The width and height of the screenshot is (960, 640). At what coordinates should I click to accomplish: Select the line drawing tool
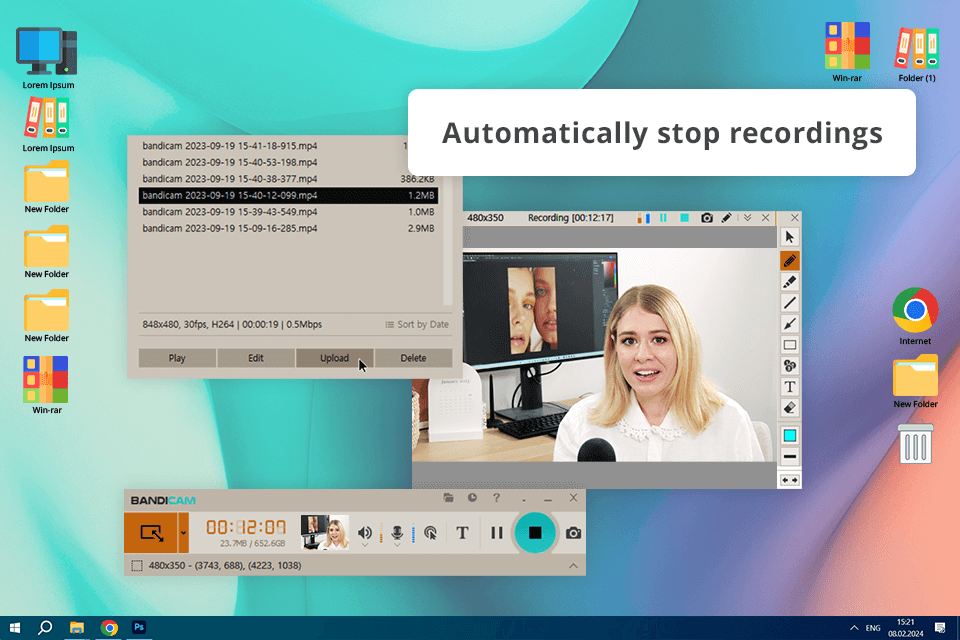pyautogui.click(x=789, y=303)
